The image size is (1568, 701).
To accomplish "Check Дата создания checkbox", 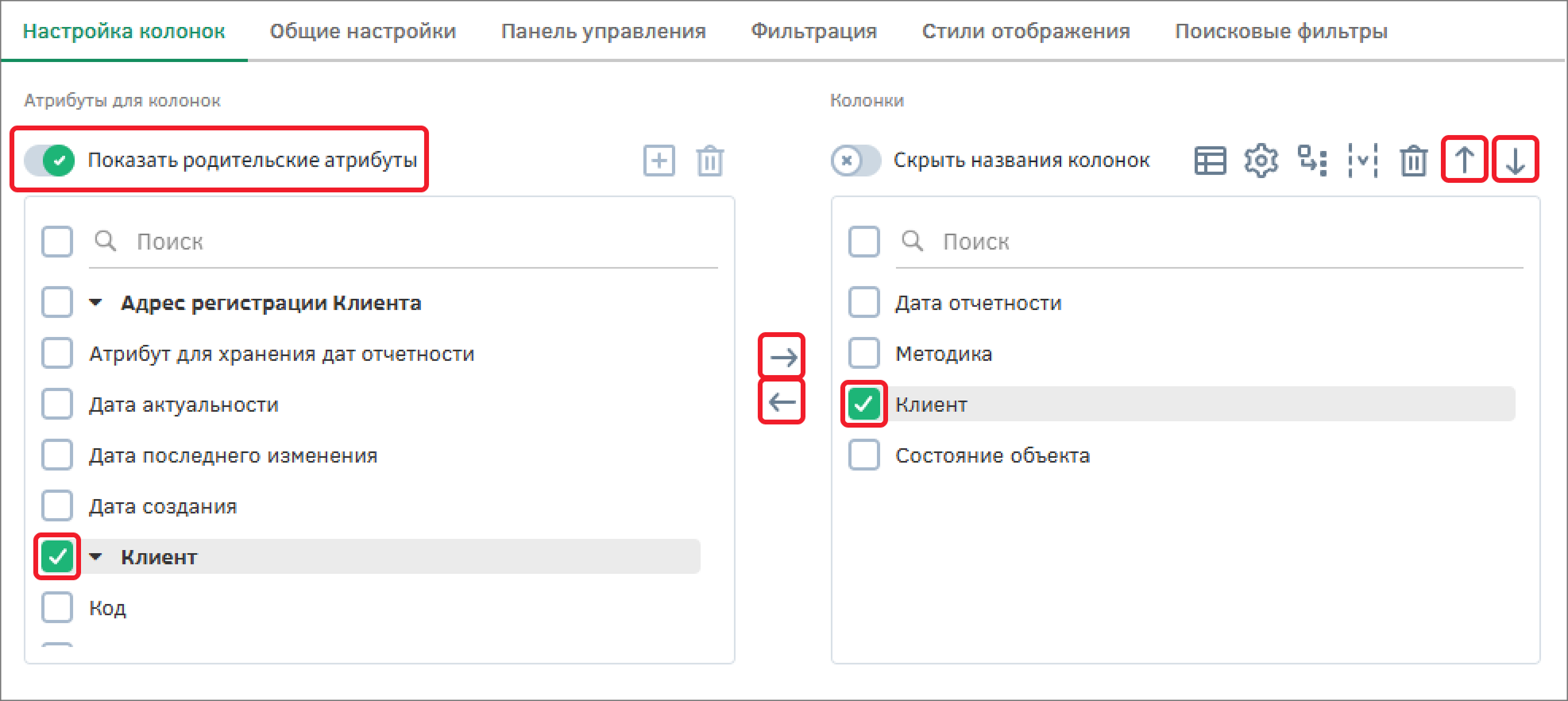I will [57, 505].
